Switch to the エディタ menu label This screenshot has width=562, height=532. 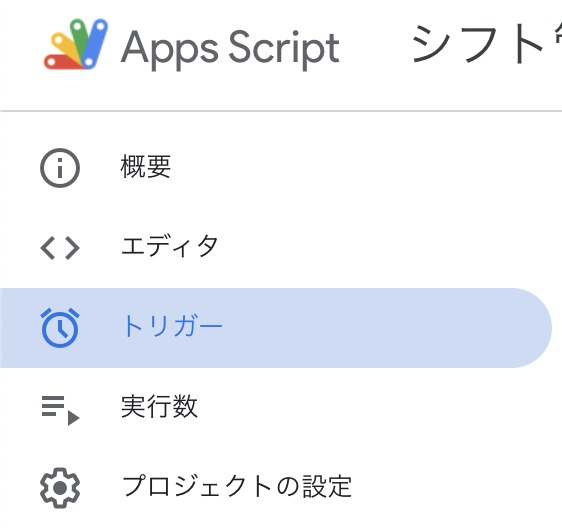170,246
